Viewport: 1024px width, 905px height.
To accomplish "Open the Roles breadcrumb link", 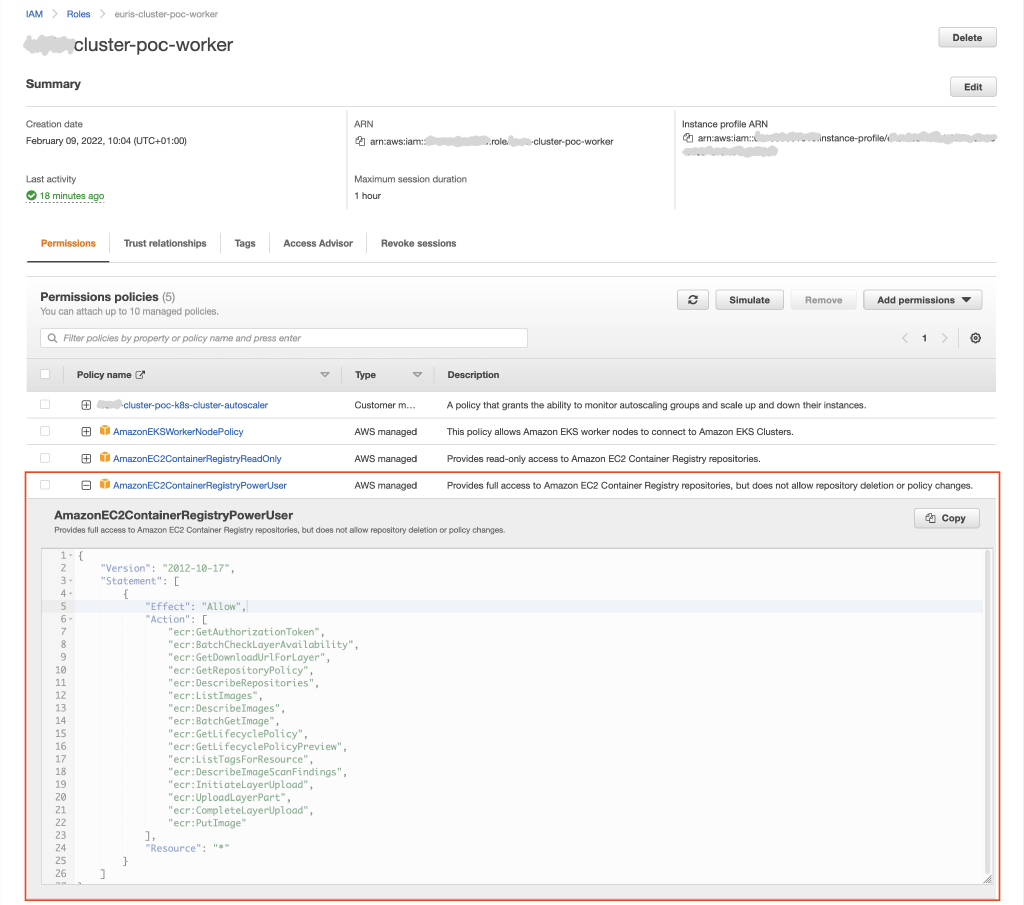I will [x=78, y=14].
